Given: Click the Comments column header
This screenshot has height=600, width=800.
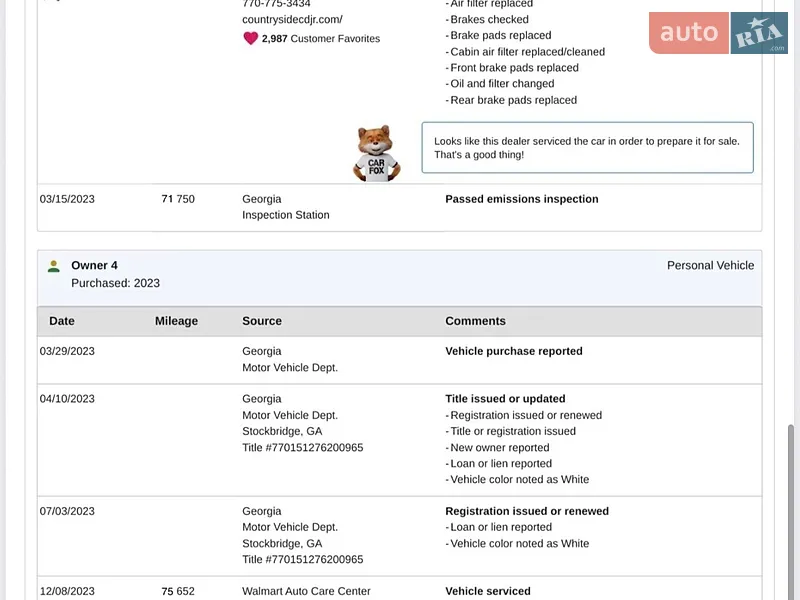Looking at the screenshot, I should coord(476,321).
